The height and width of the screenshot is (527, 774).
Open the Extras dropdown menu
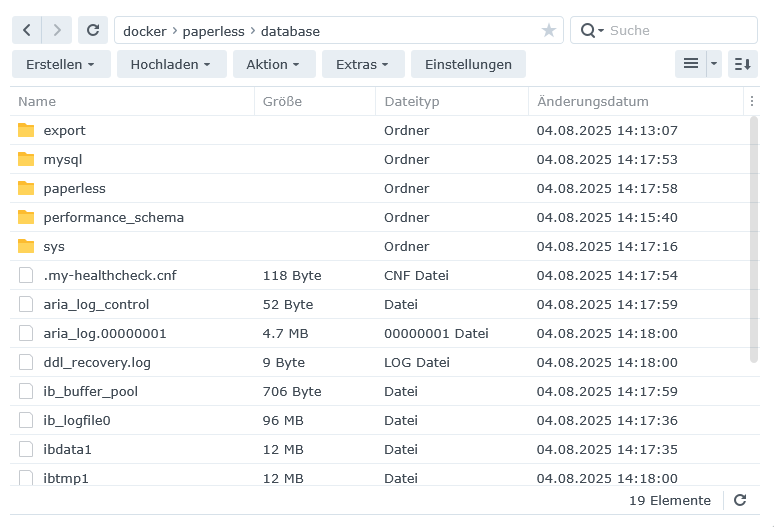(363, 64)
